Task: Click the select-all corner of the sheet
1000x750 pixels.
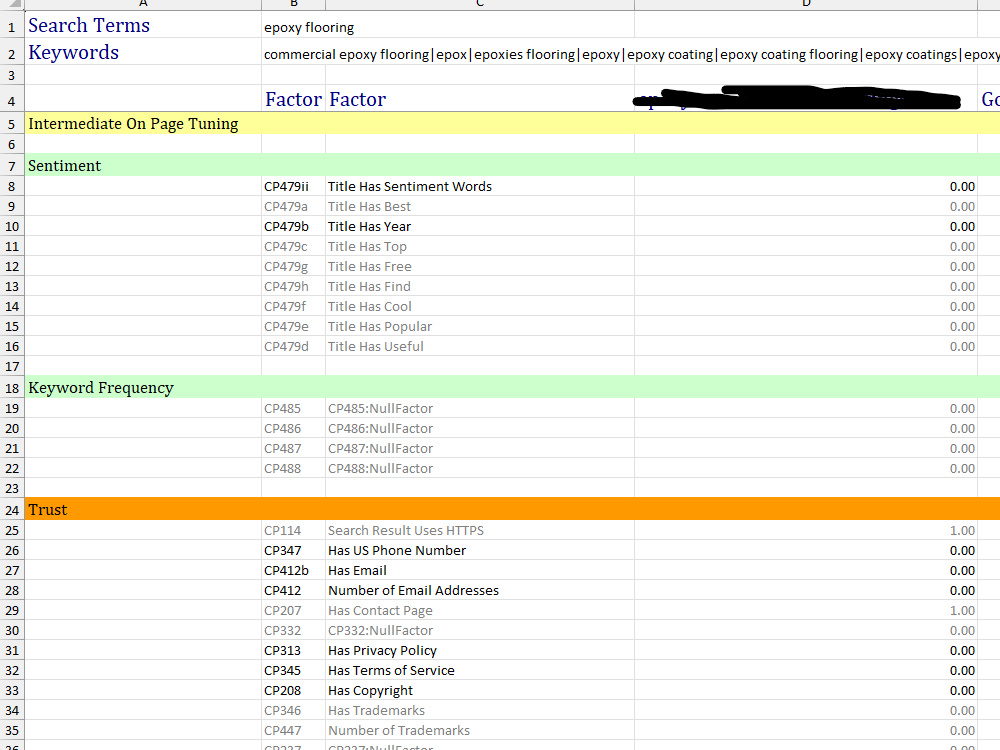Action: click(x=11, y=4)
